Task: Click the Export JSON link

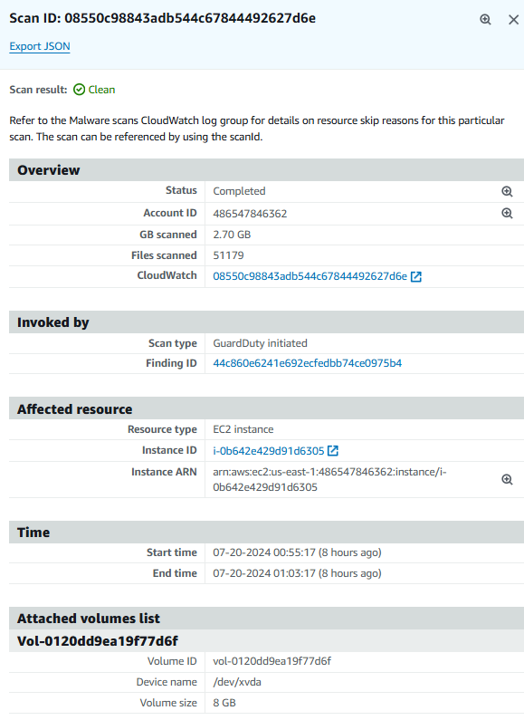Action: coord(40,46)
